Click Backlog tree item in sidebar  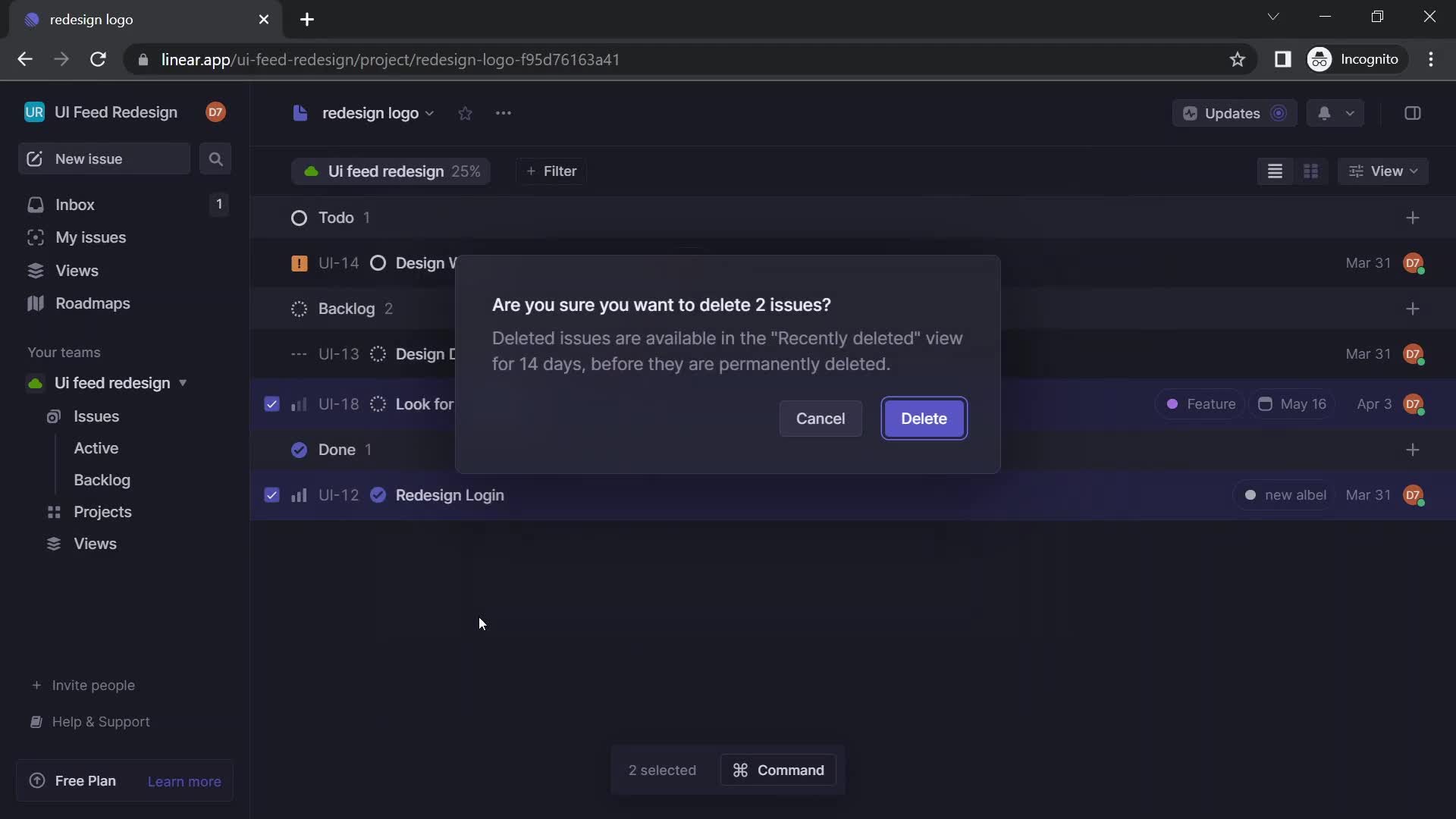[101, 480]
